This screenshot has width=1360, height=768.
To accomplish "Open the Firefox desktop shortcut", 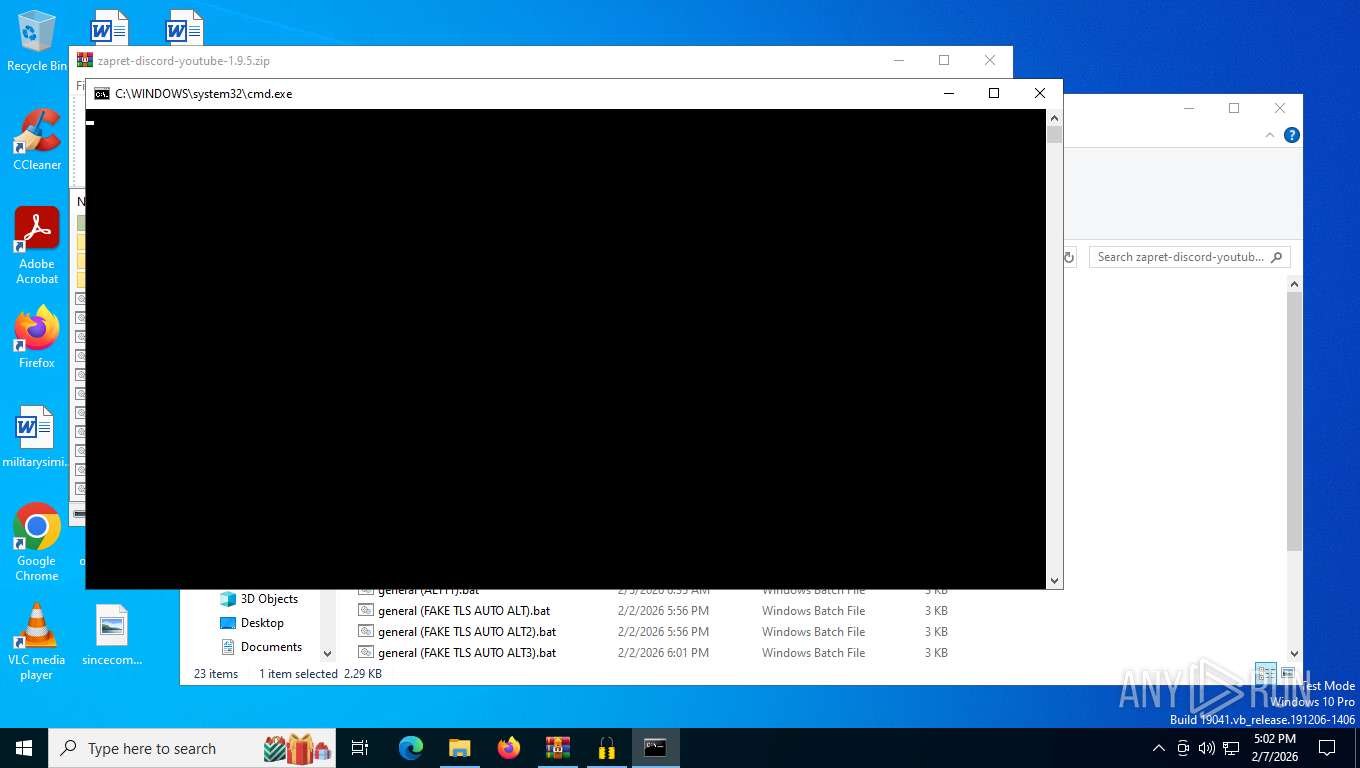I will tap(37, 338).
